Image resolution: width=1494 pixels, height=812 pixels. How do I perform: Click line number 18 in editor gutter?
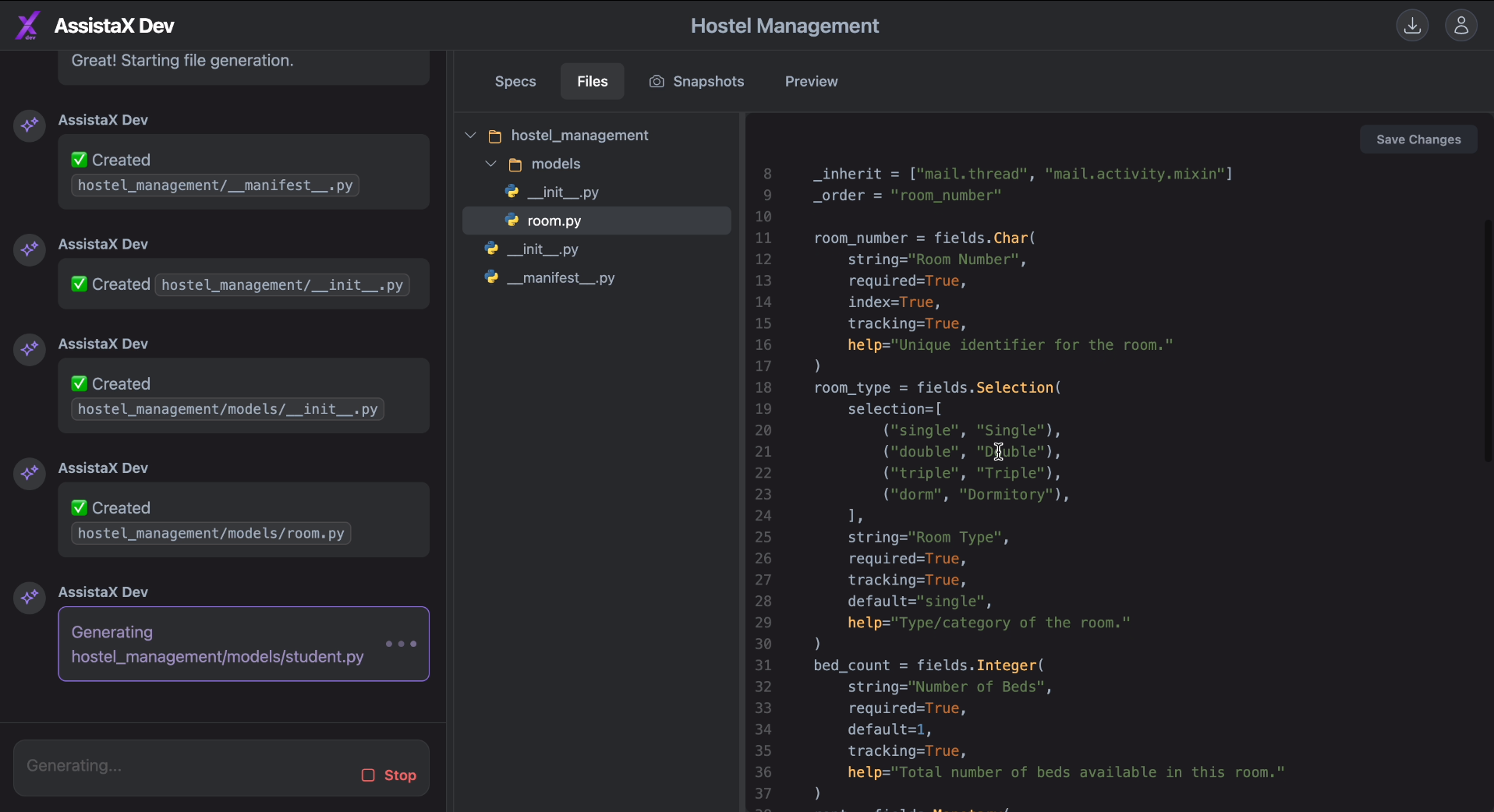pyautogui.click(x=763, y=387)
